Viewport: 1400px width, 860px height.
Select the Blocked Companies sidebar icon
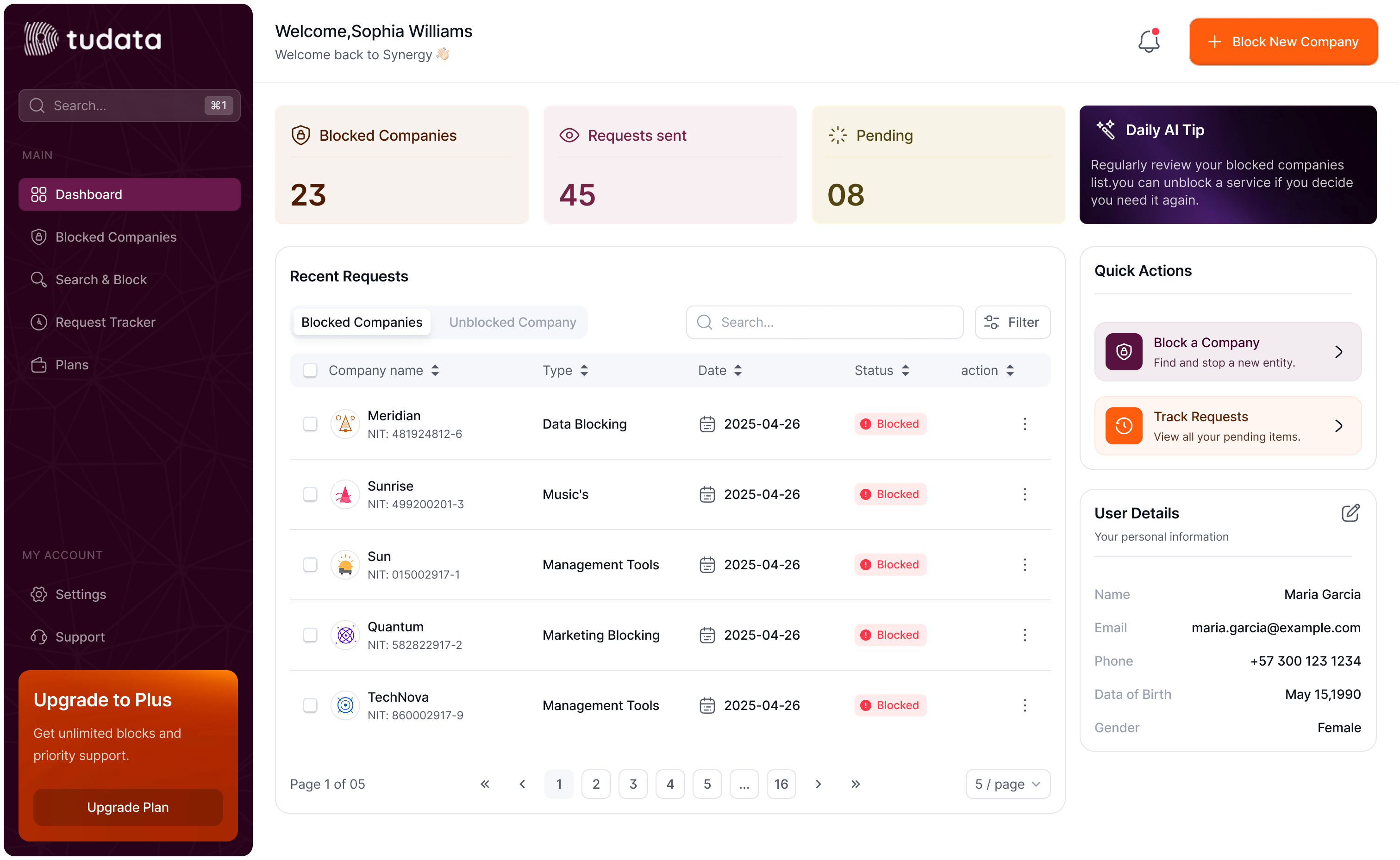tap(38, 237)
